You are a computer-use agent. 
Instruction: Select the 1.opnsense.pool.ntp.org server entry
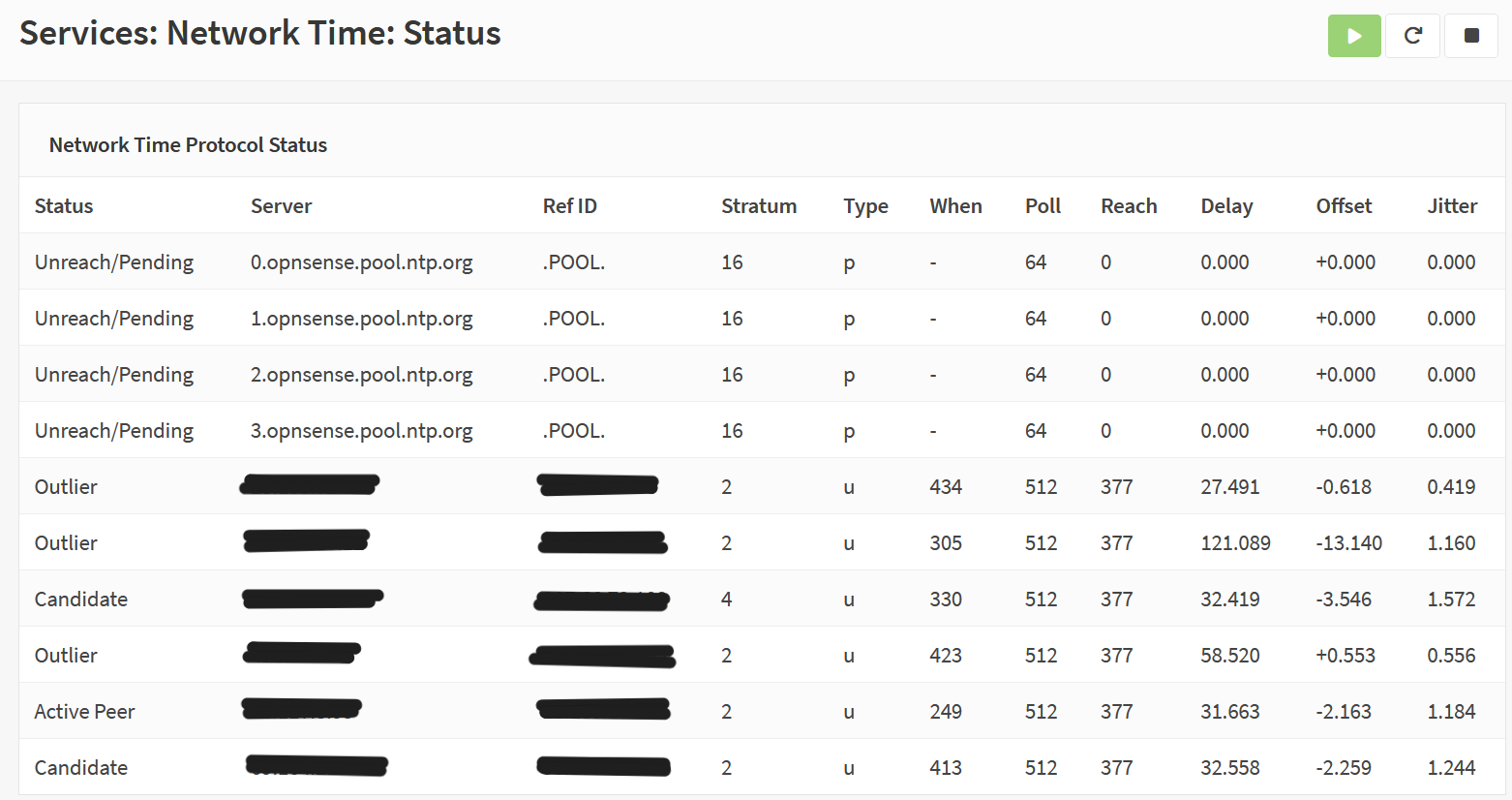point(361,319)
